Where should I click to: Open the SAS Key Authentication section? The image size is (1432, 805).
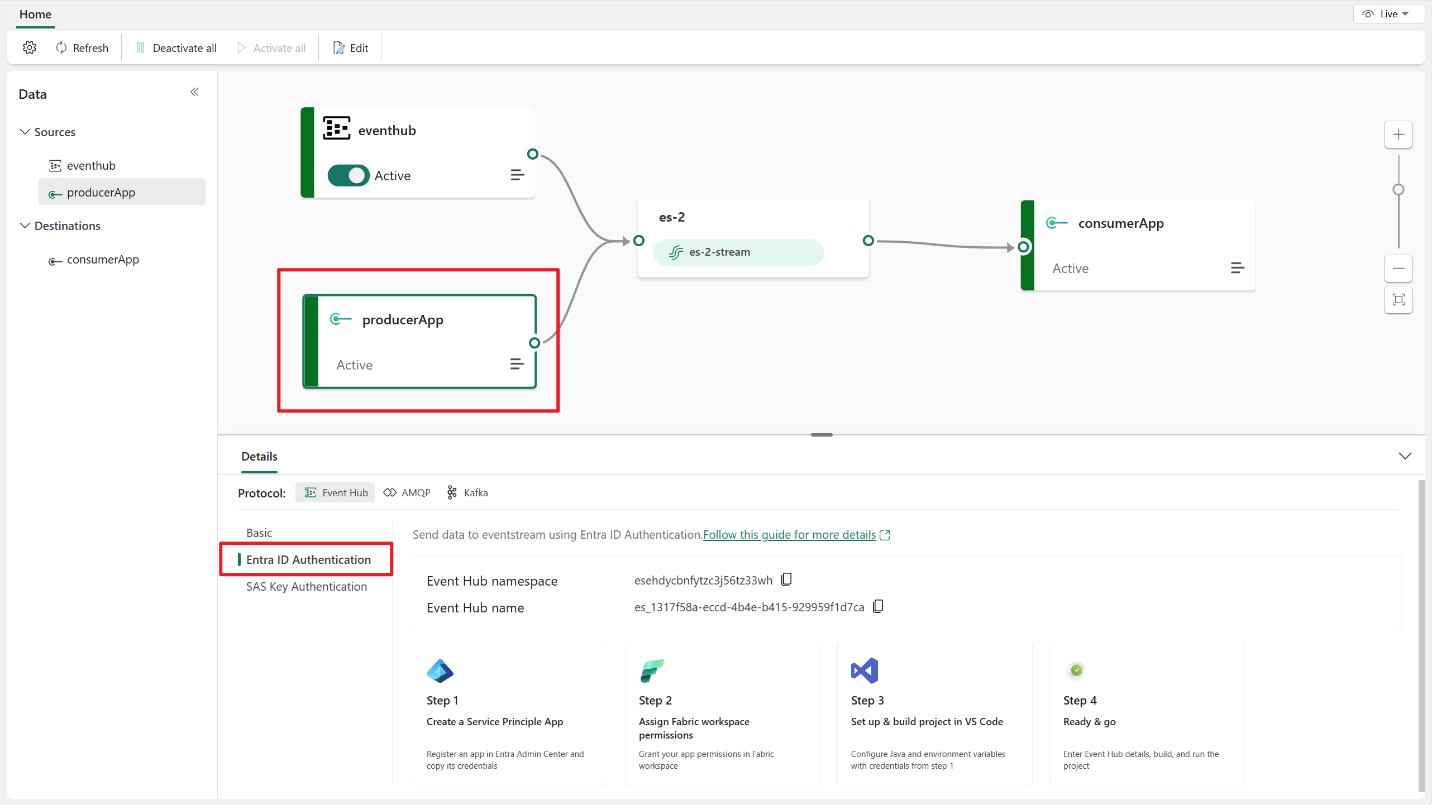pos(306,587)
